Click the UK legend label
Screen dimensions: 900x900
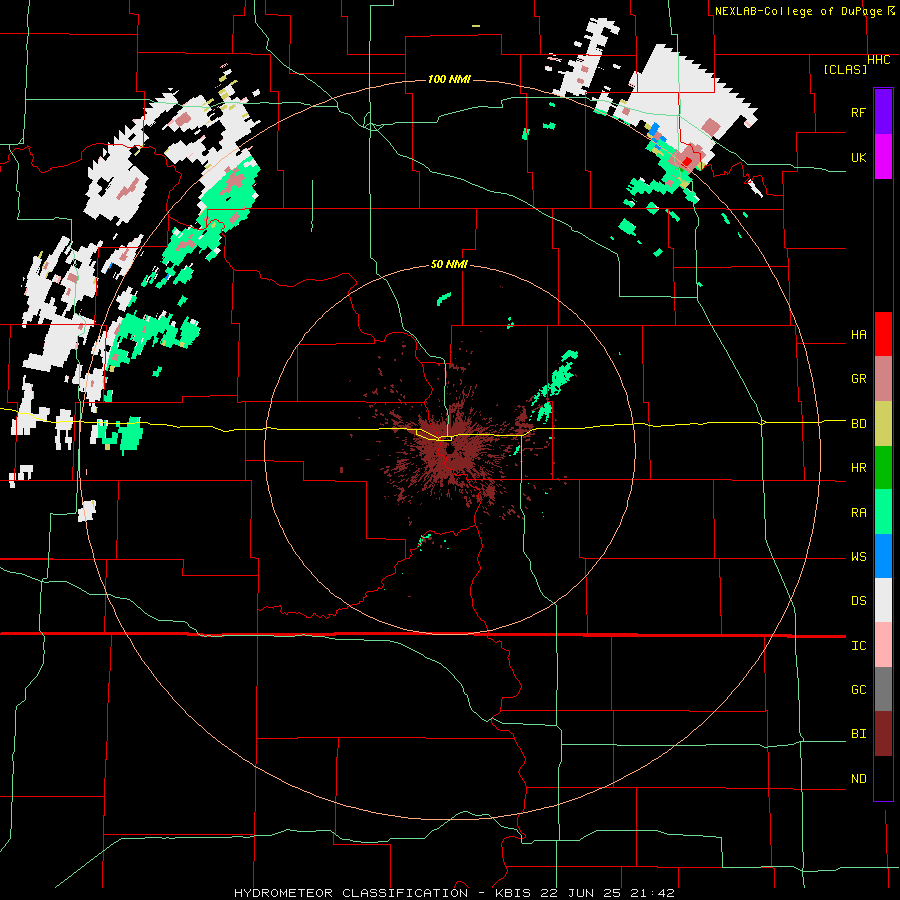pyautogui.click(x=859, y=157)
